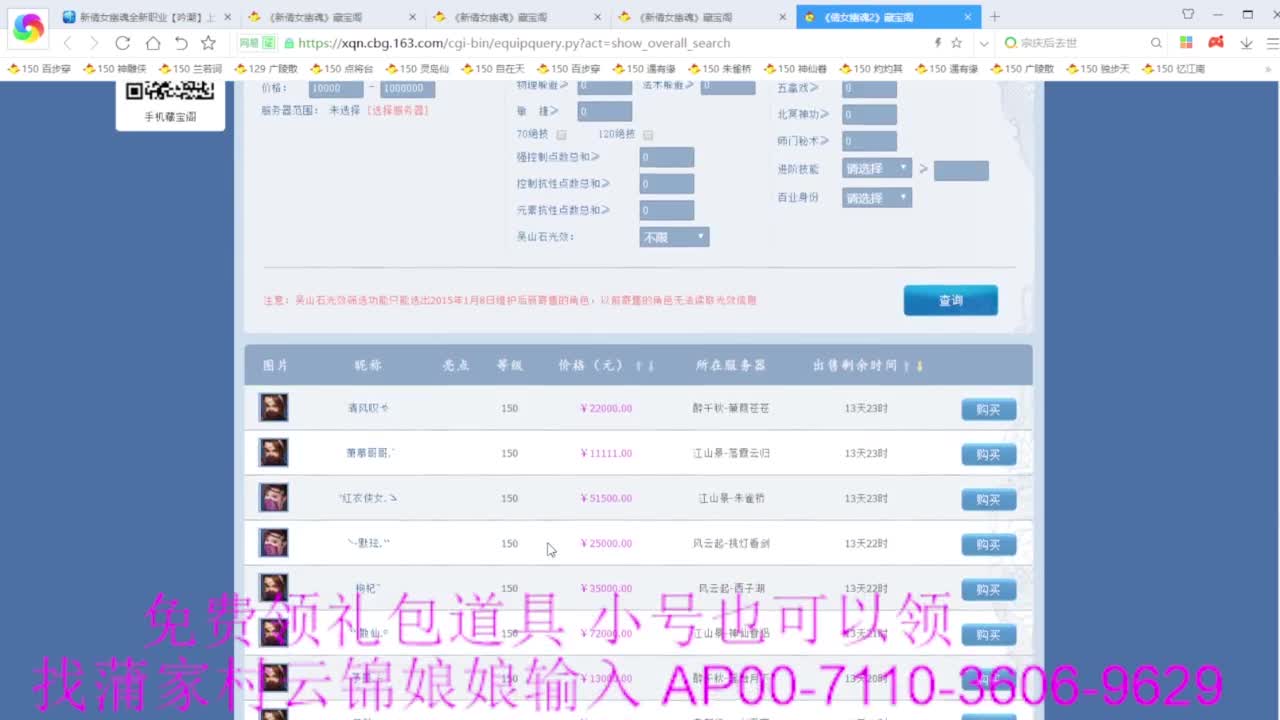Click the maximum price field 1000000

[408, 88]
